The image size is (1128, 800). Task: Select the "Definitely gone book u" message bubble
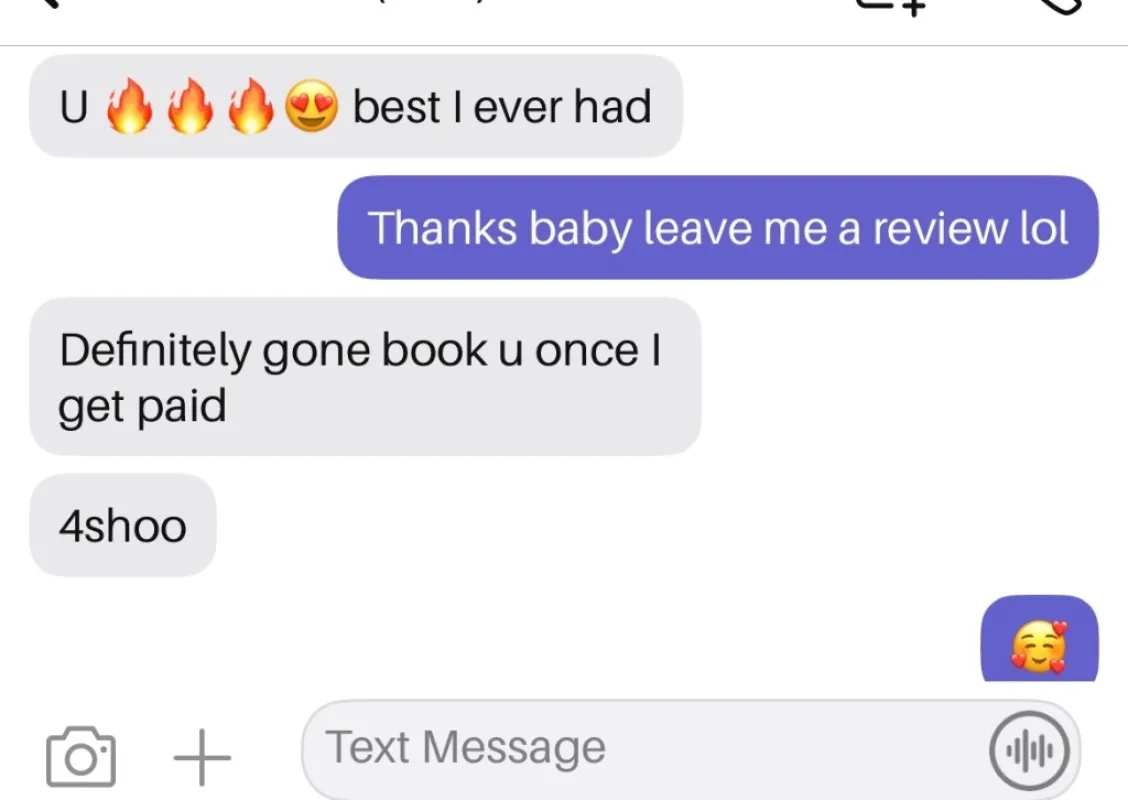click(x=365, y=376)
